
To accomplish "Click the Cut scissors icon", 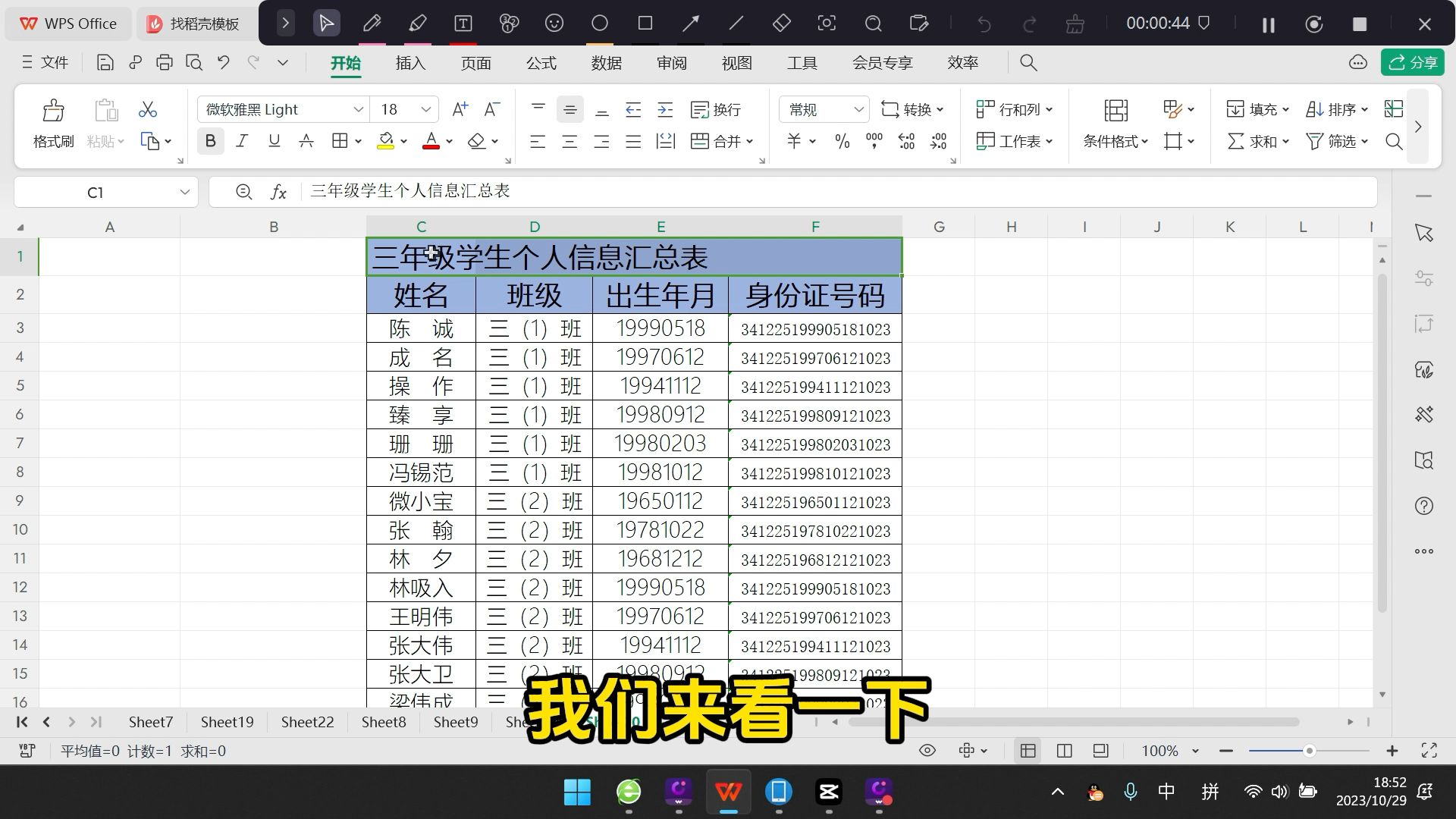I will coord(148,110).
